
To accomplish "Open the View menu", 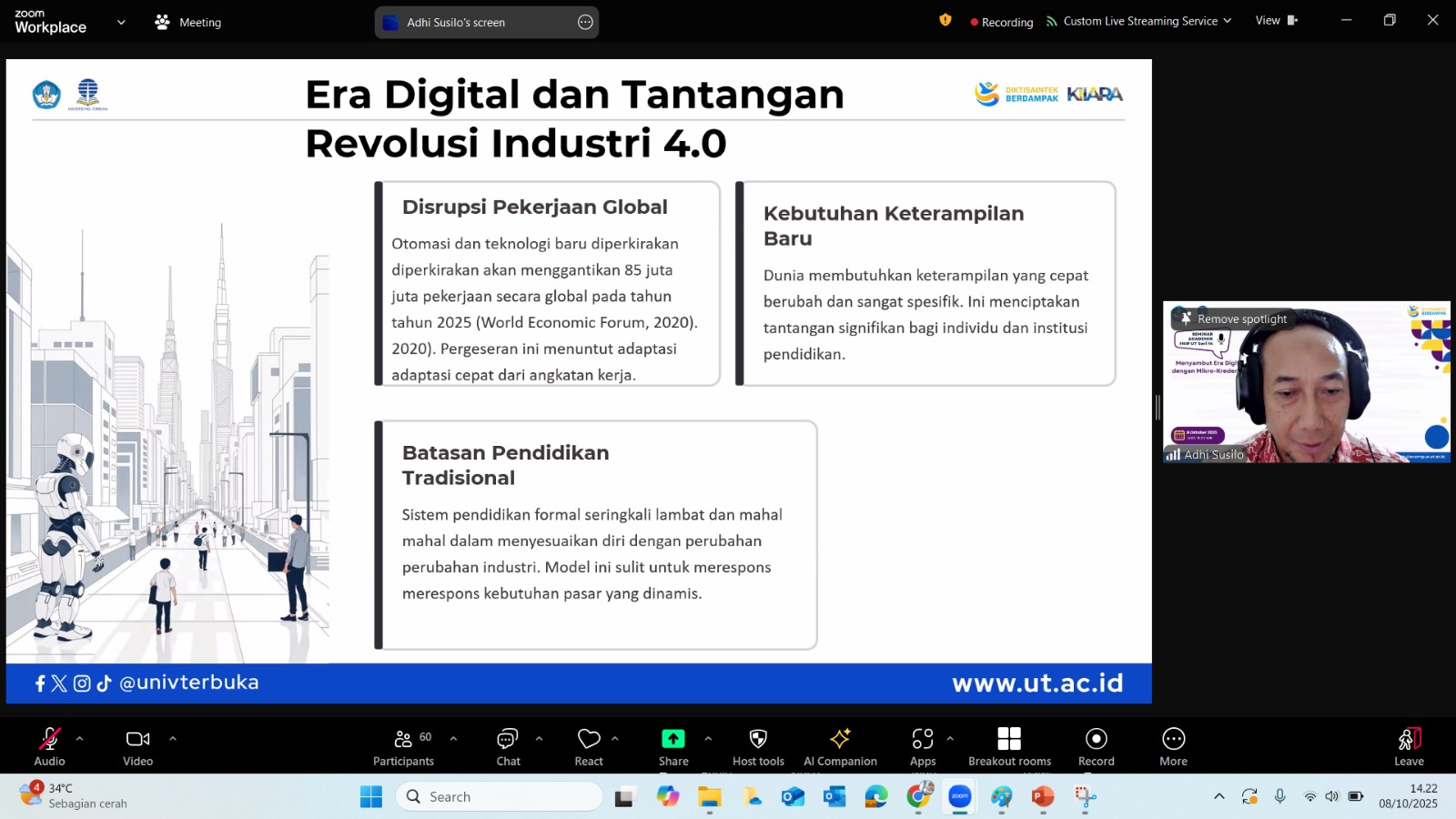I will (x=1276, y=21).
